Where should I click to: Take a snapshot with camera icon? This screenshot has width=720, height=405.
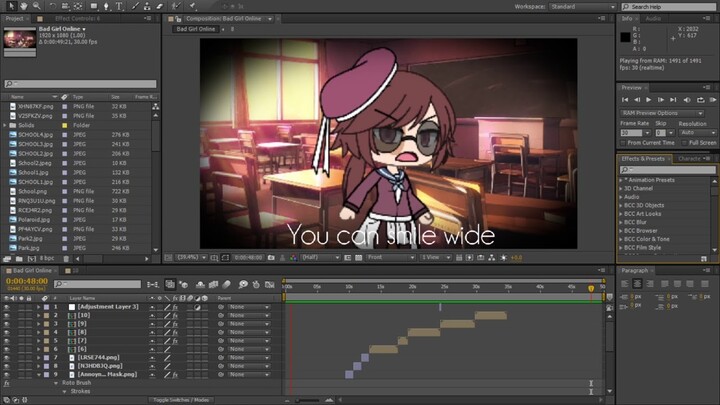click(x=271, y=258)
